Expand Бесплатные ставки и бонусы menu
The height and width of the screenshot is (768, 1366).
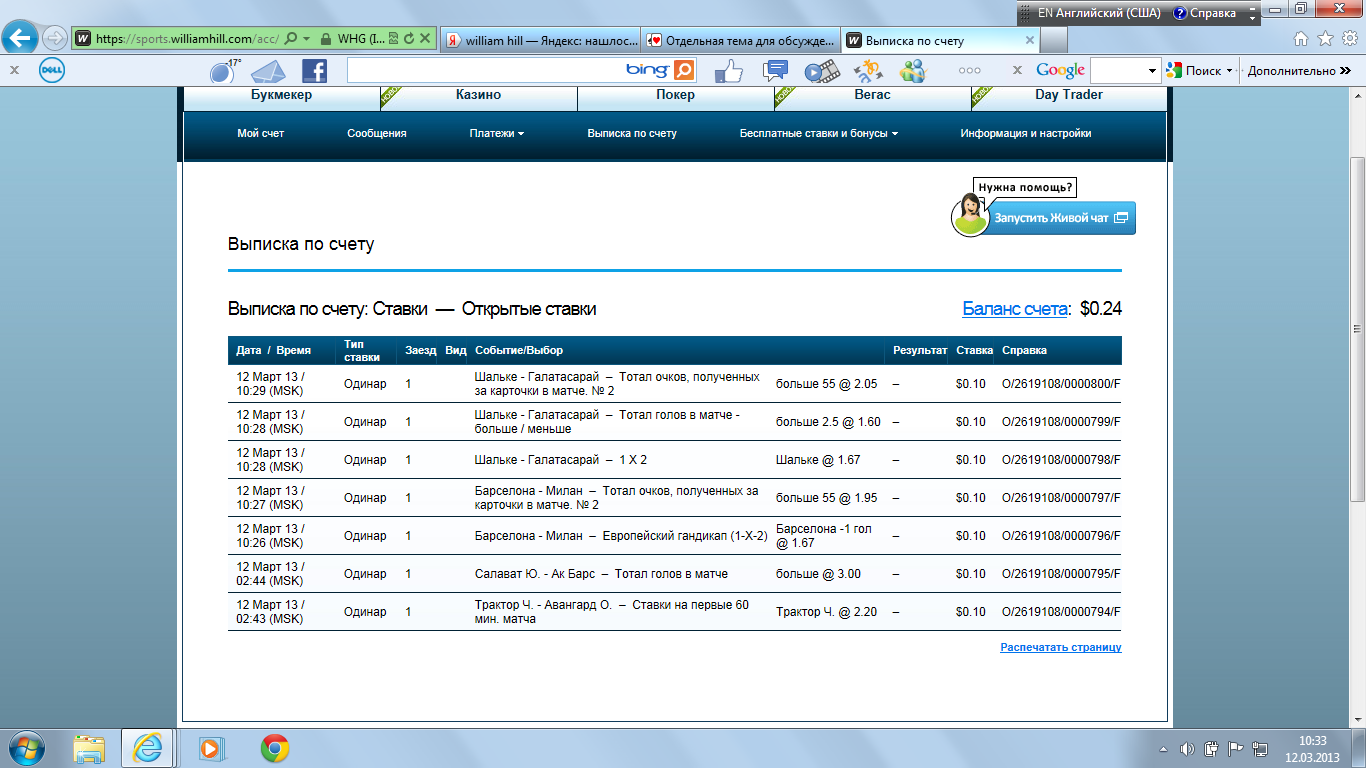[818, 133]
